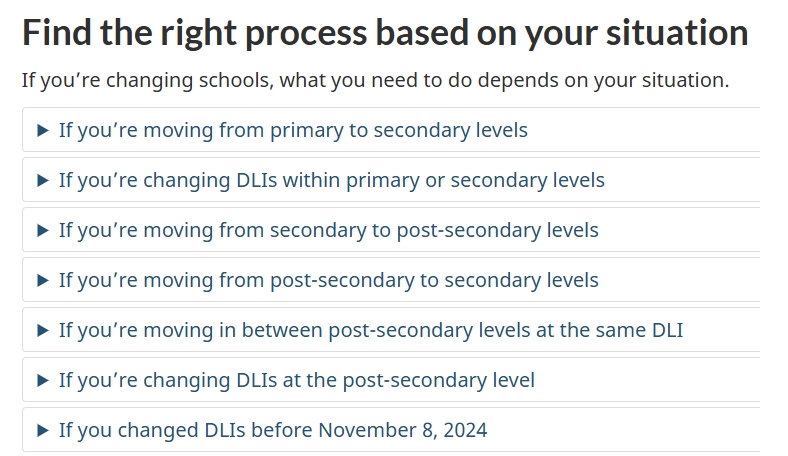This screenshot has height=456, width=788.
Task: Click the triangle before 'post-secondary to secondary levels'
Action: point(42,280)
